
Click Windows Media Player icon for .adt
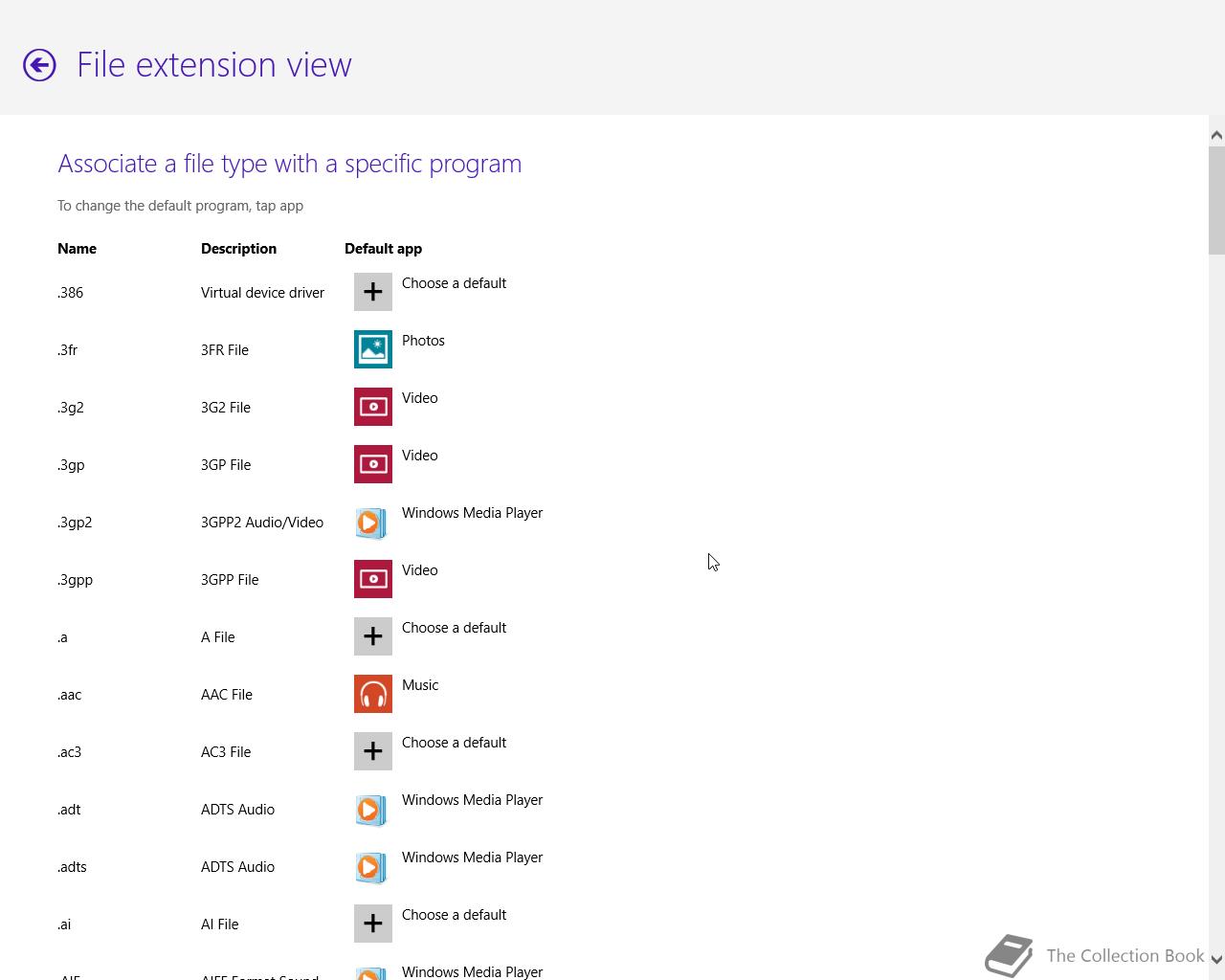pyautogui.click(x=373, y=809)
